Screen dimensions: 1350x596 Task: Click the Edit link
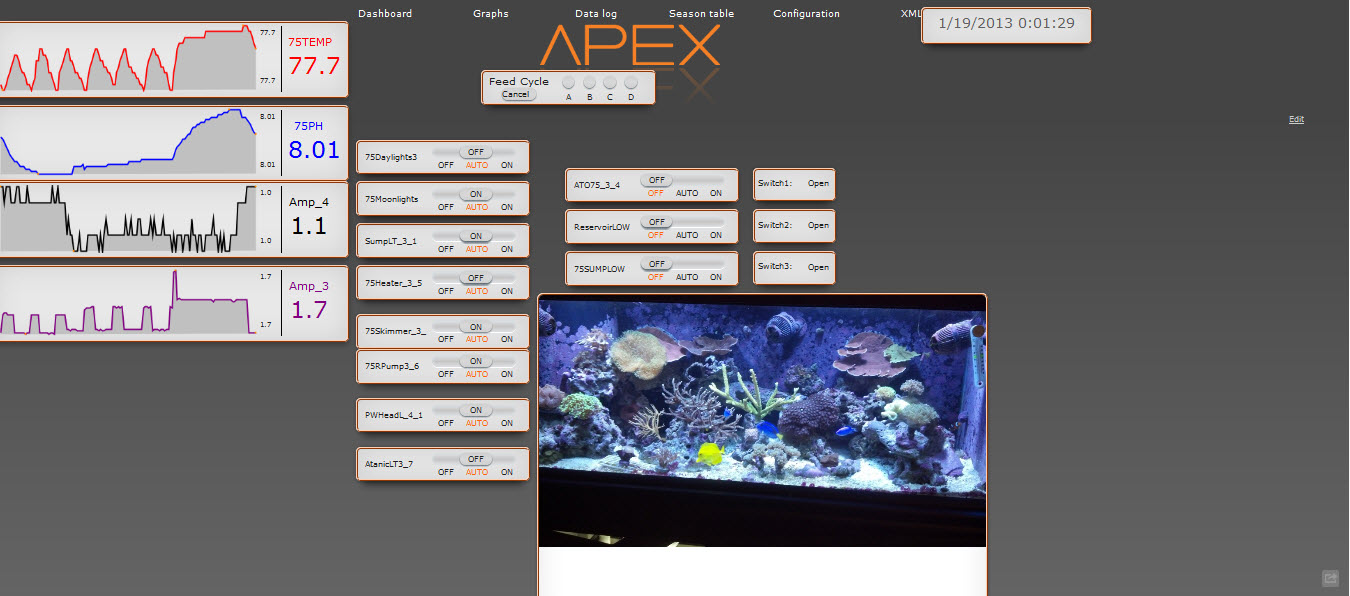[1296, 119]
